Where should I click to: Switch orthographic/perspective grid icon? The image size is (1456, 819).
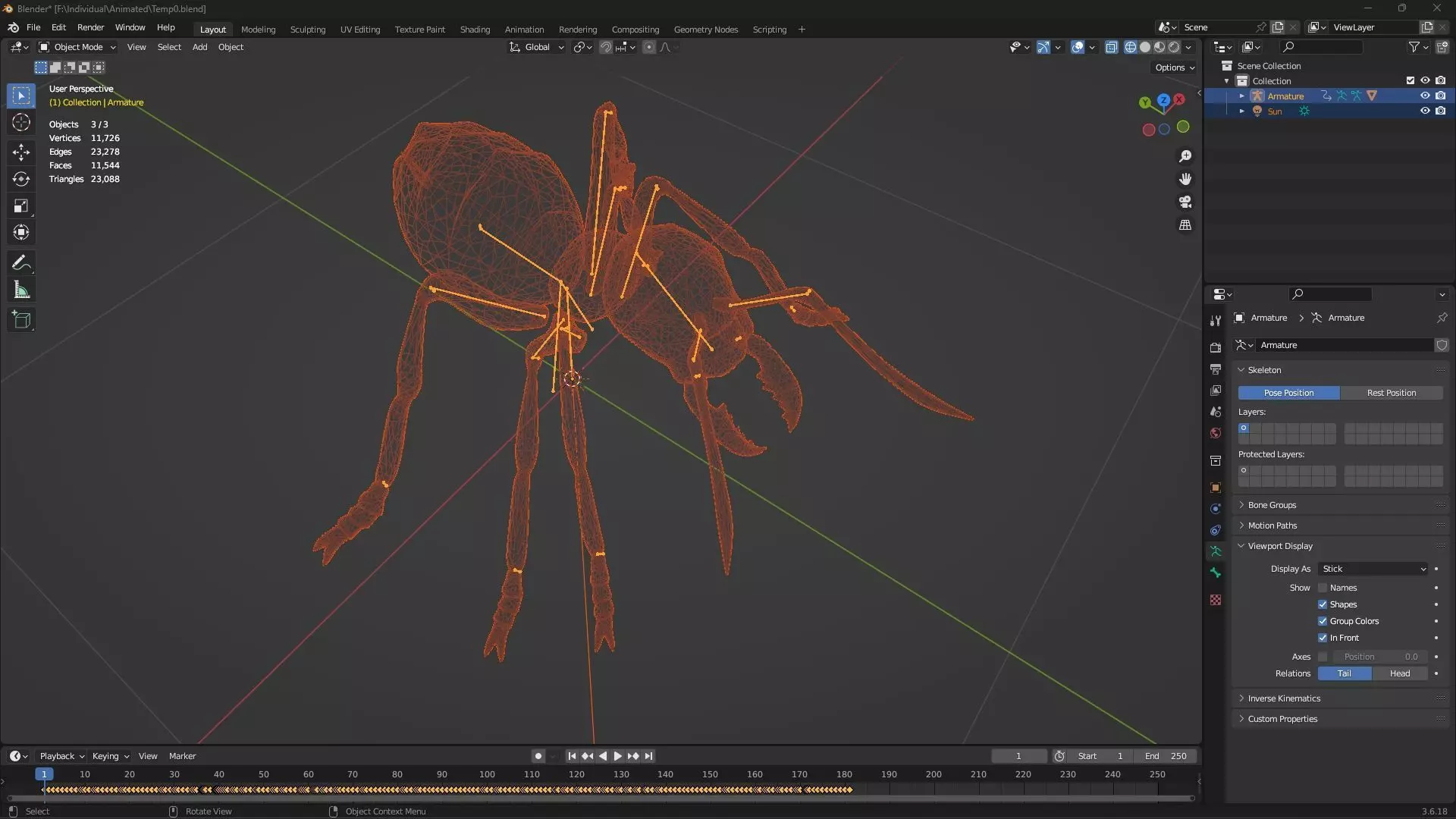(x=1185, y=225)
